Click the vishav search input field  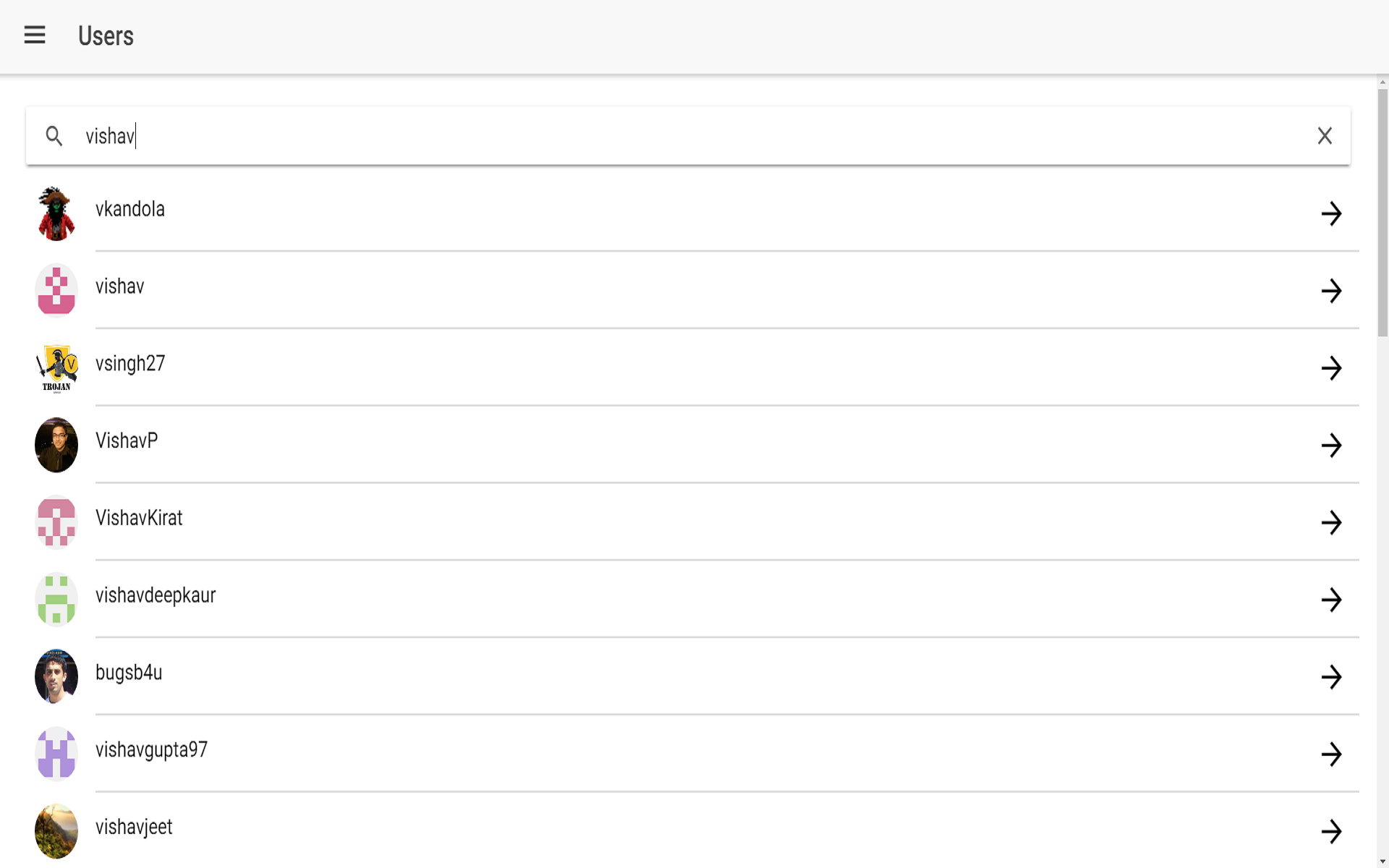pyautogui.click(x=651, y=136)
